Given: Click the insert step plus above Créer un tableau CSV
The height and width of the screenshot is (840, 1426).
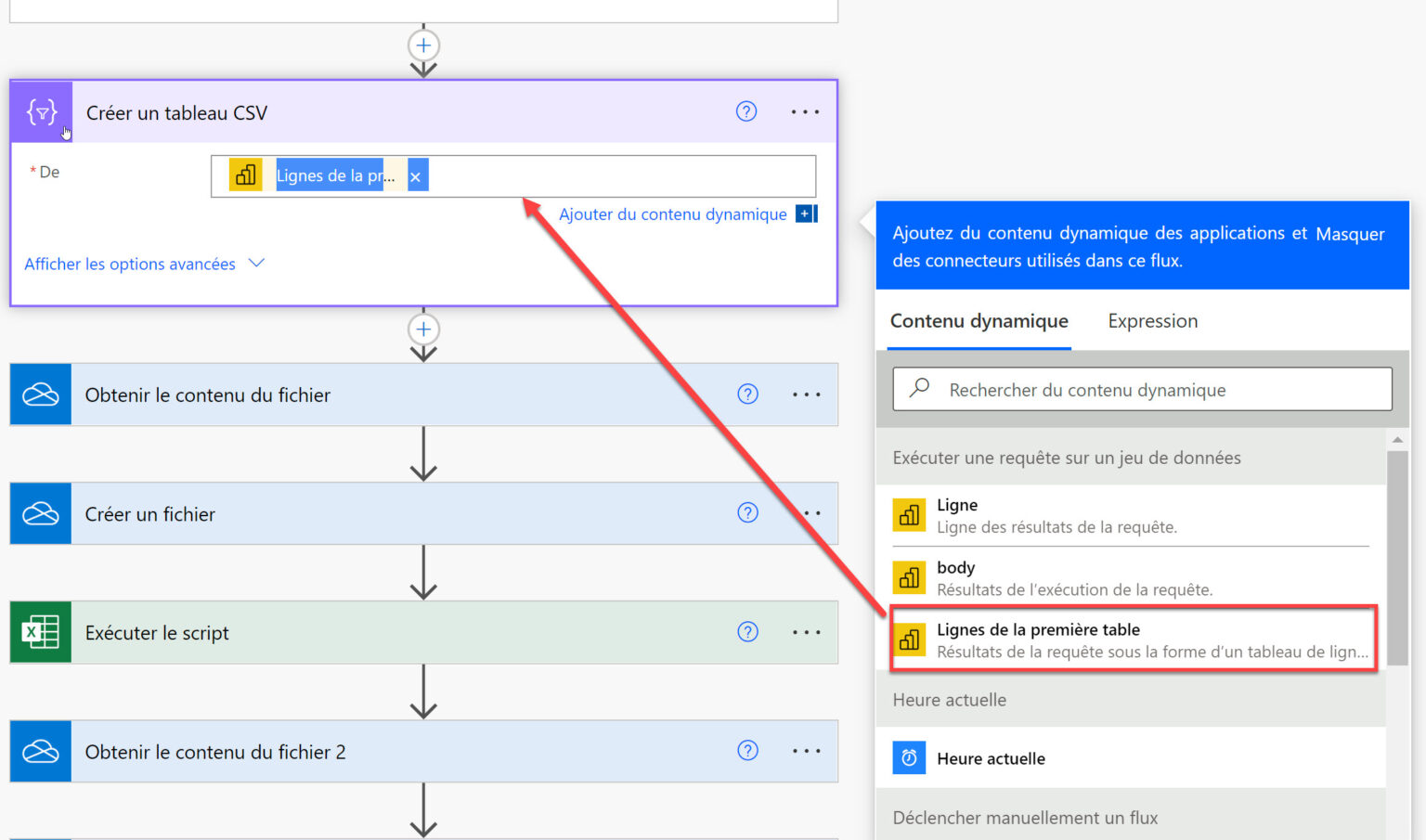Looking at the screenshot, I should click(x=423, y=45).
